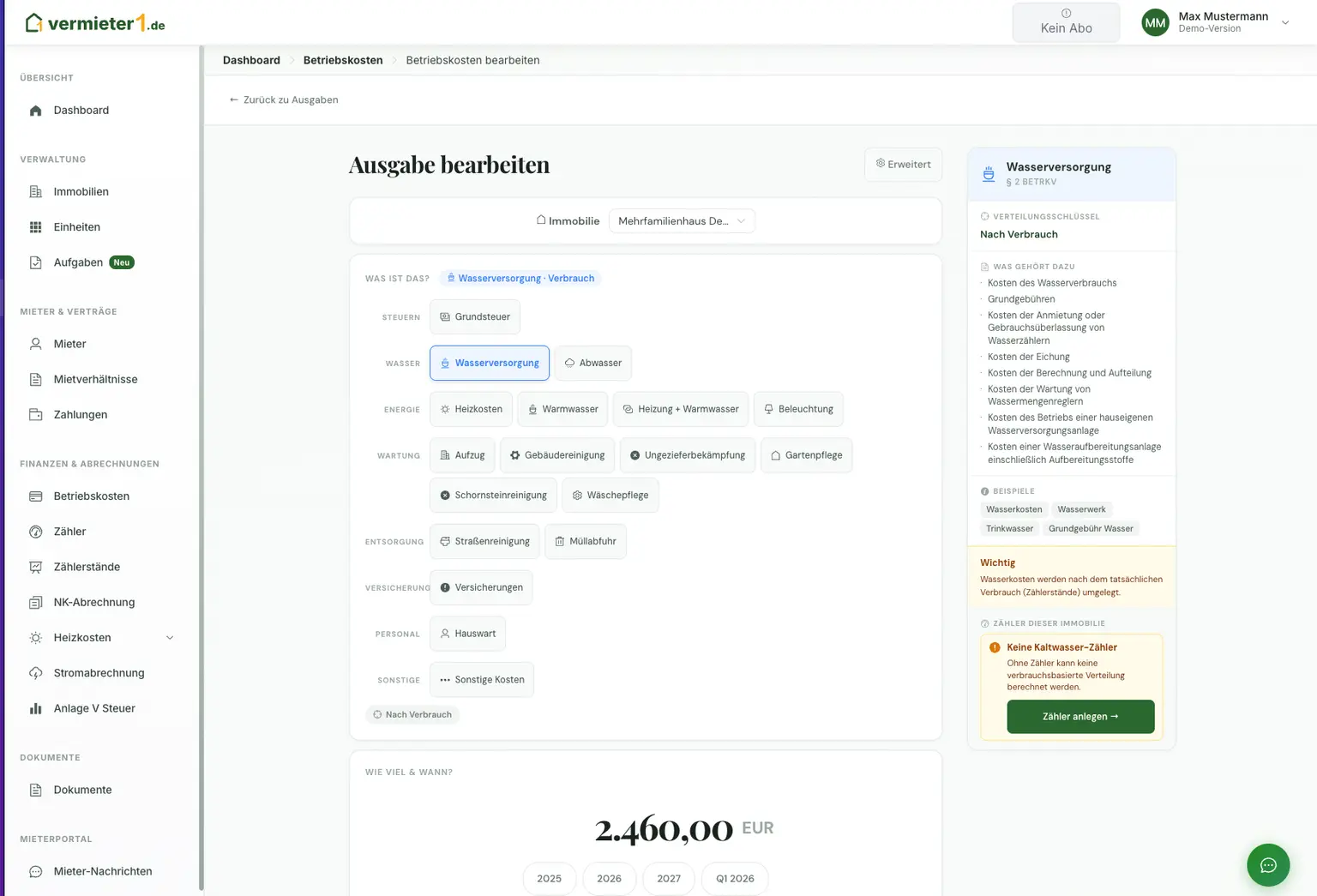Select the 2025 year chip
The width and height of the screenshot is (1317, 896).
550,879
